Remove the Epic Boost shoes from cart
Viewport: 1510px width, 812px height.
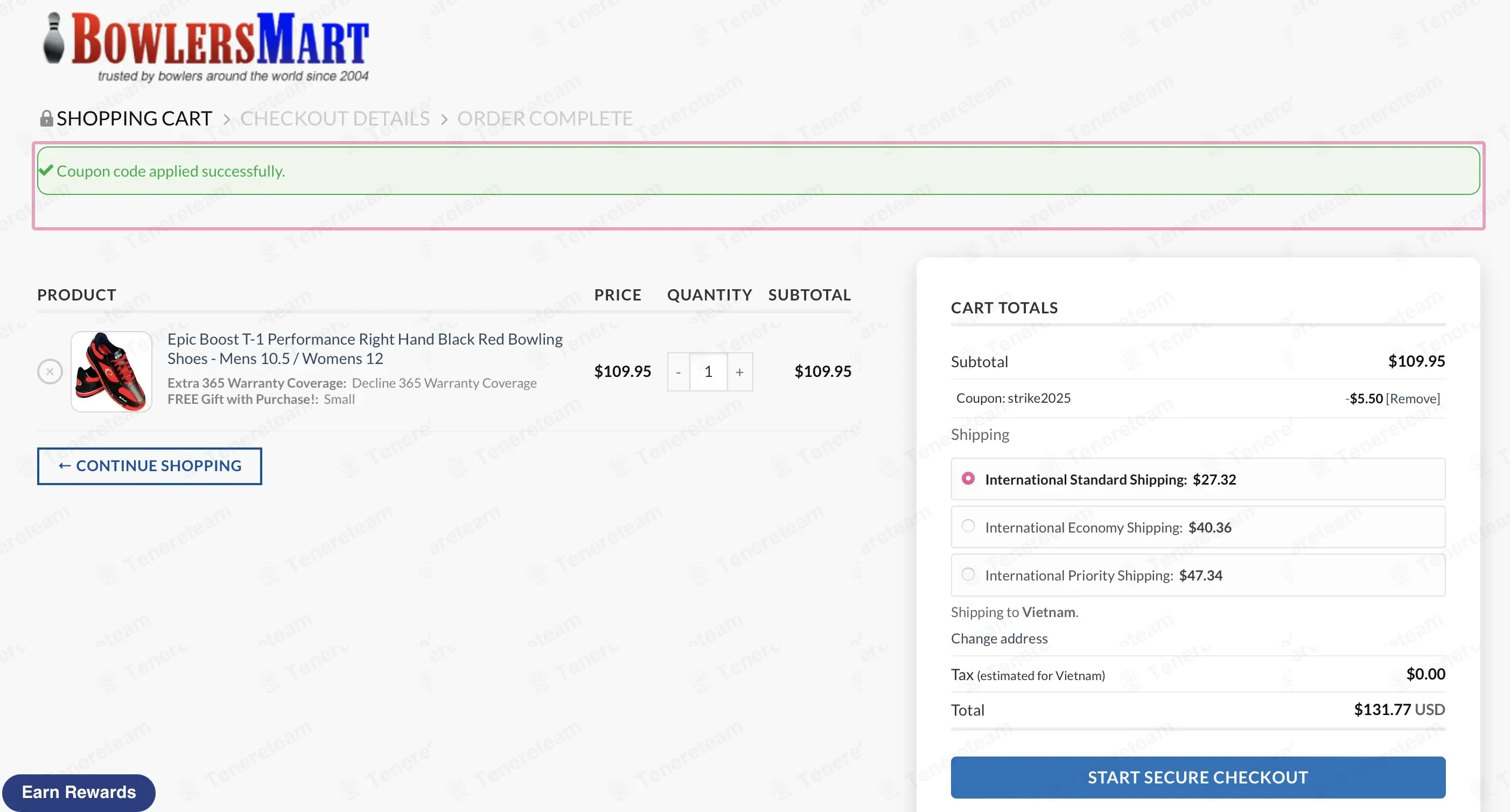pyautogui.click(x=50, y=371)
